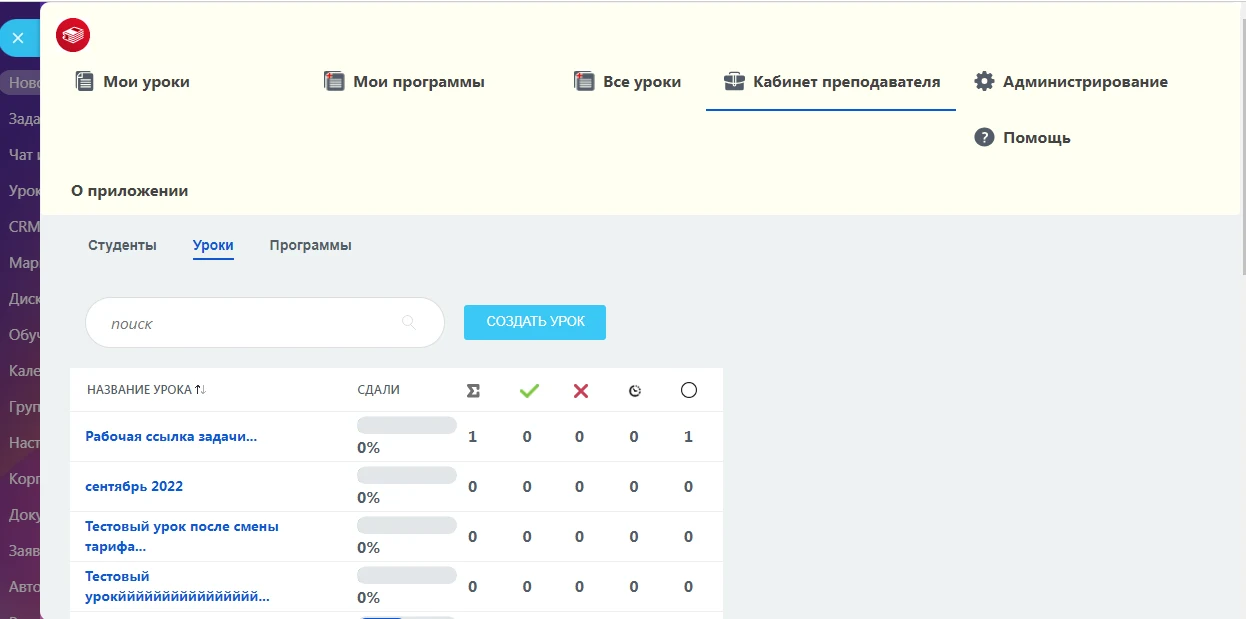This screenshot has width=1246, height=619.
Task: Click the sum total column icon
Action: (x=473, y=391)
